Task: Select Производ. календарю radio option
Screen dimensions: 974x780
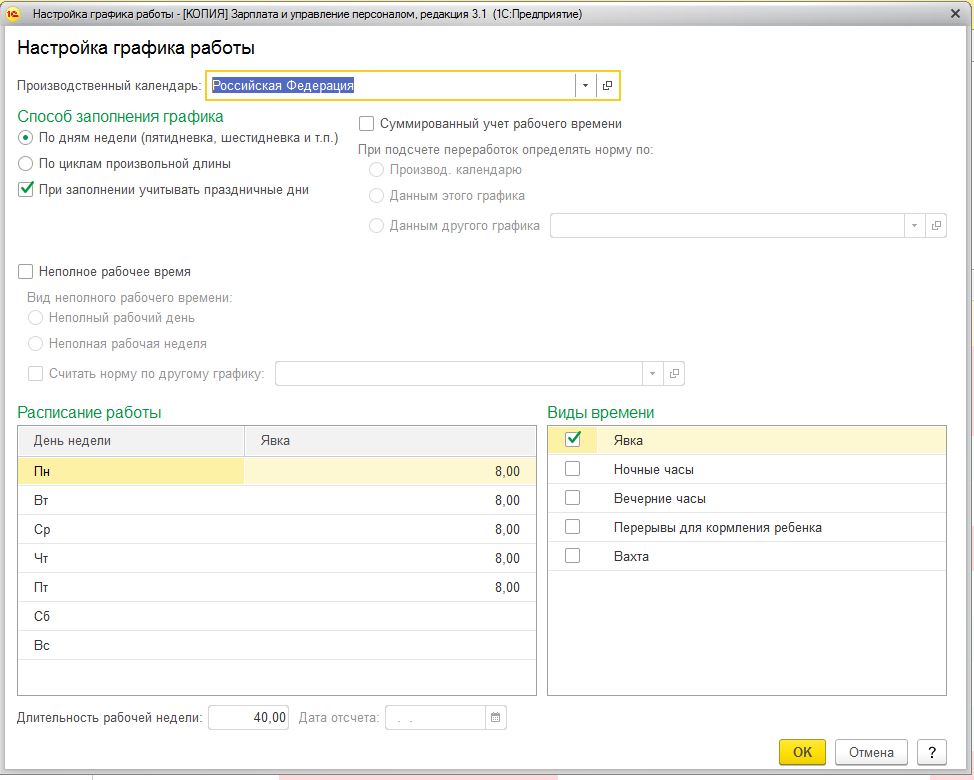Action: 376,170
